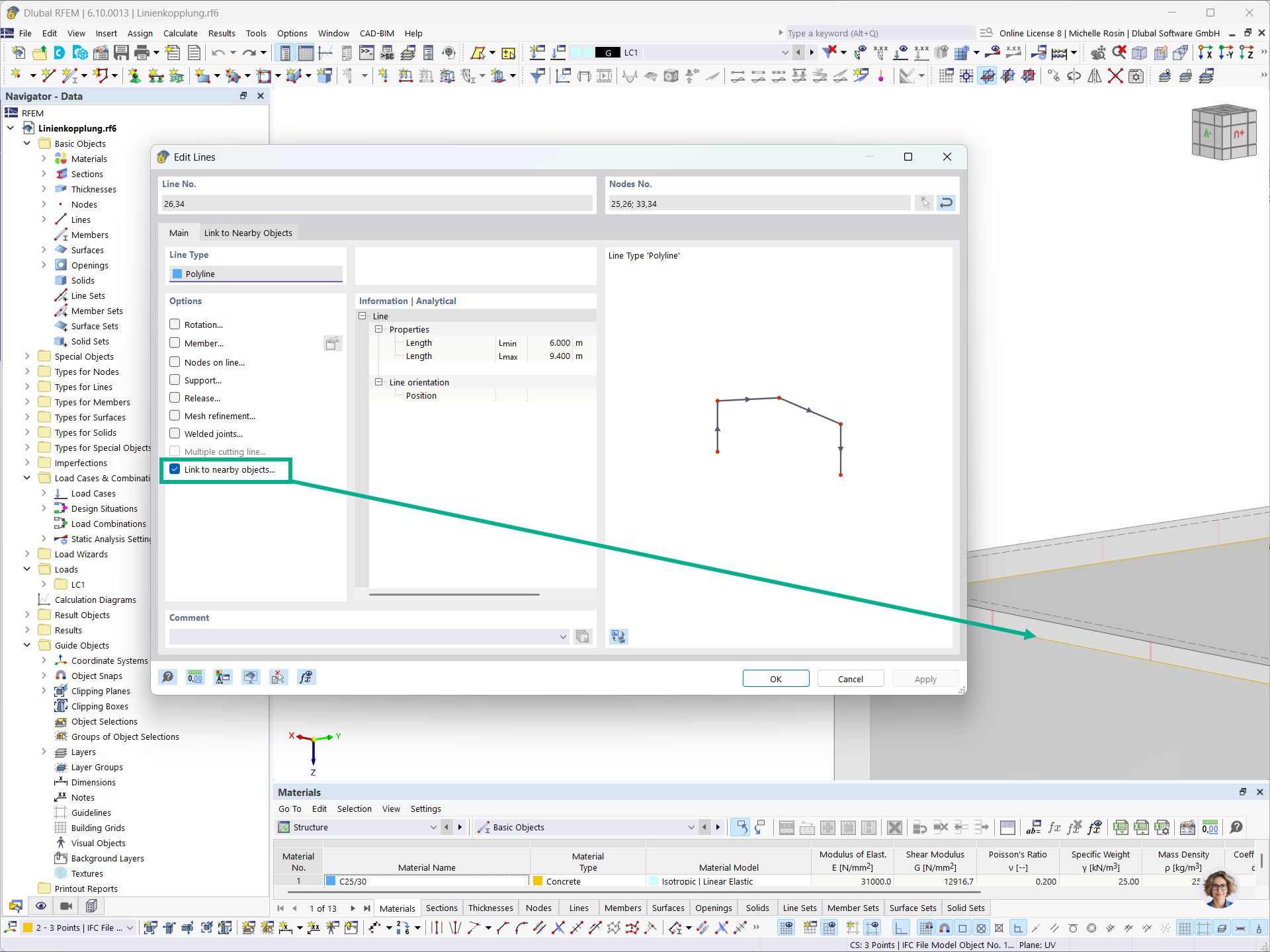Viewport: 1270px width, 952px height.
Task: Click the Mirror objects icon in the toolbar
Action: click(x=1095, y=75)
